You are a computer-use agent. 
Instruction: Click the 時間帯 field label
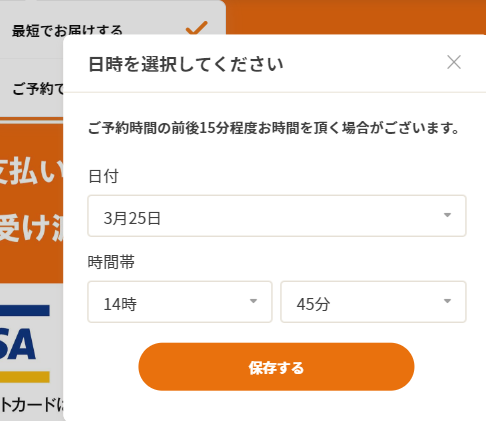(x=111, y=262)
